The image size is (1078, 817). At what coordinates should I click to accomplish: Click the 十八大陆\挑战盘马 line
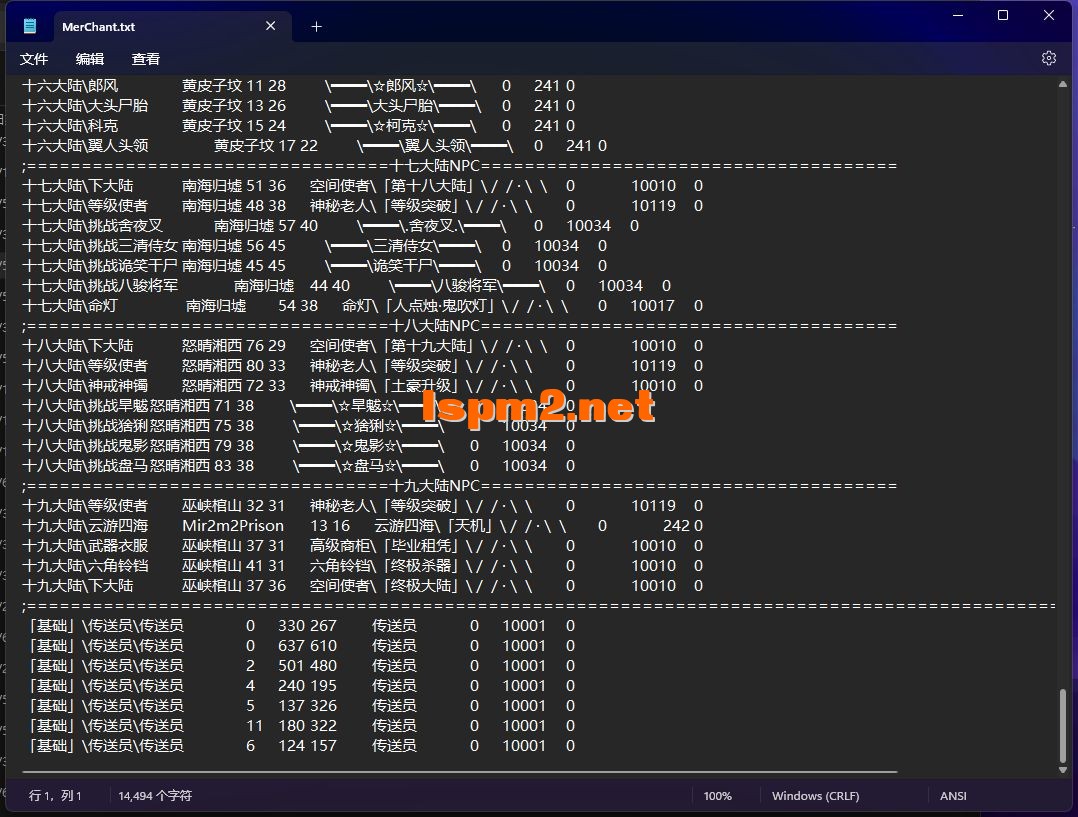pos(298,466)
